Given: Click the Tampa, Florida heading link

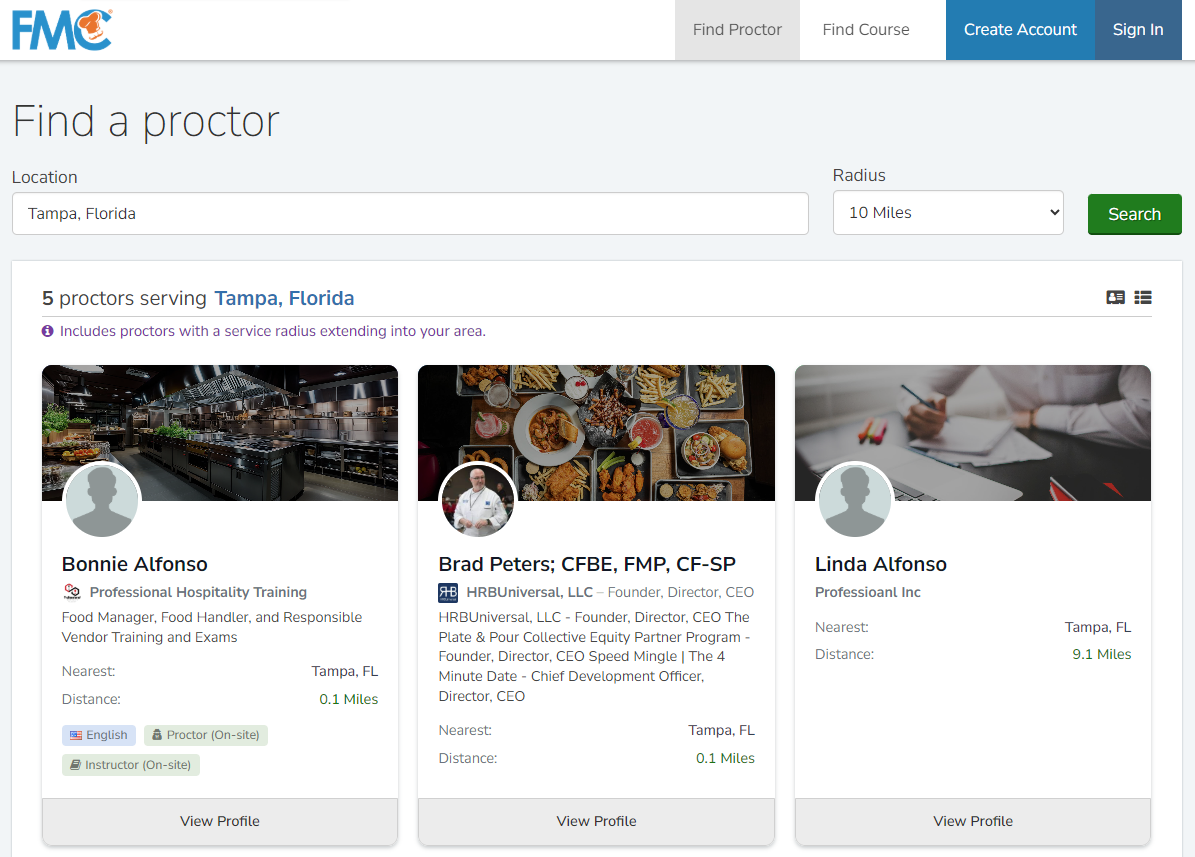Looking at the screenshot, I should tap(284, 298).
